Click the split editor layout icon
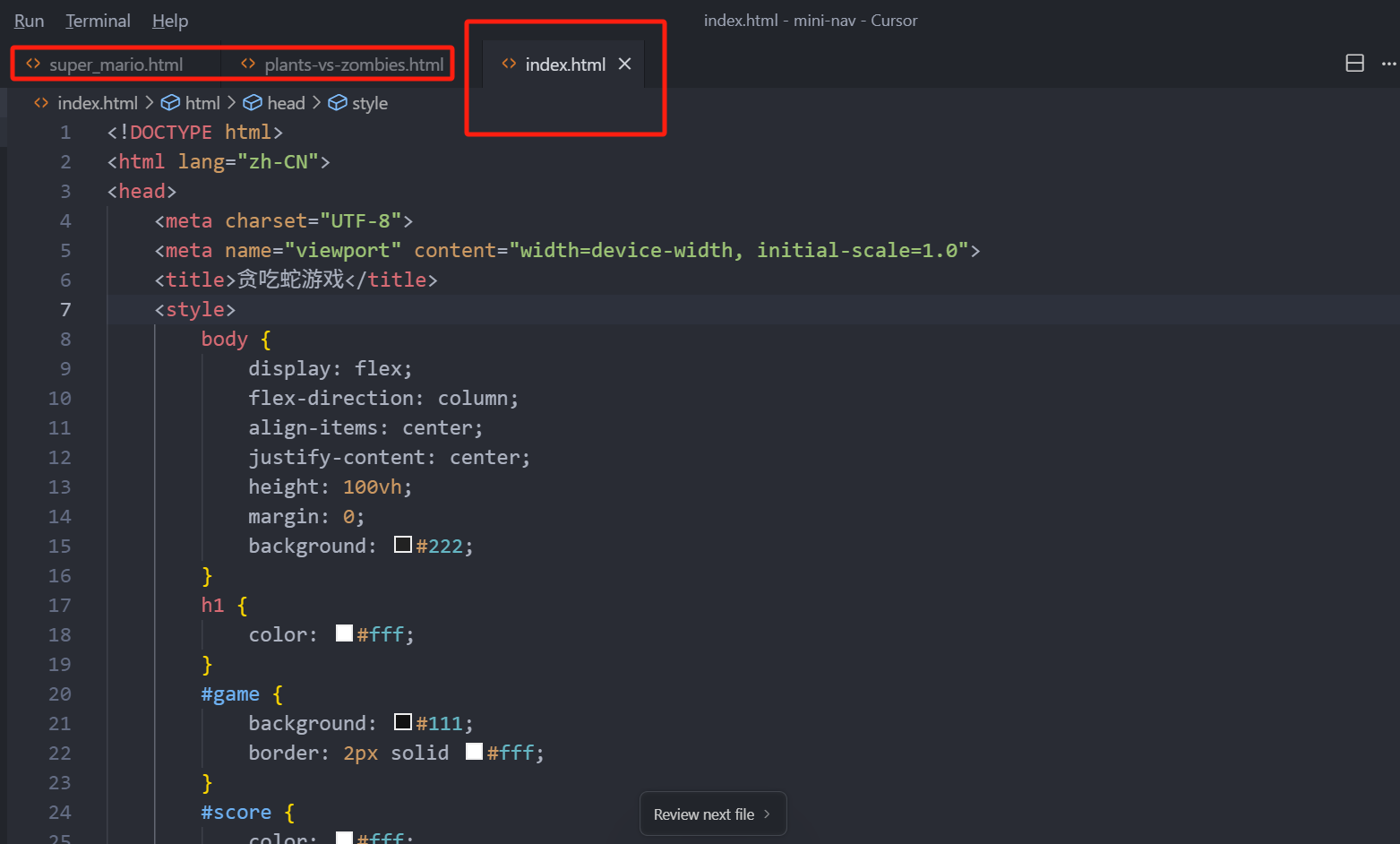This screenshot has width=1400, height=844. [1354, 63]
